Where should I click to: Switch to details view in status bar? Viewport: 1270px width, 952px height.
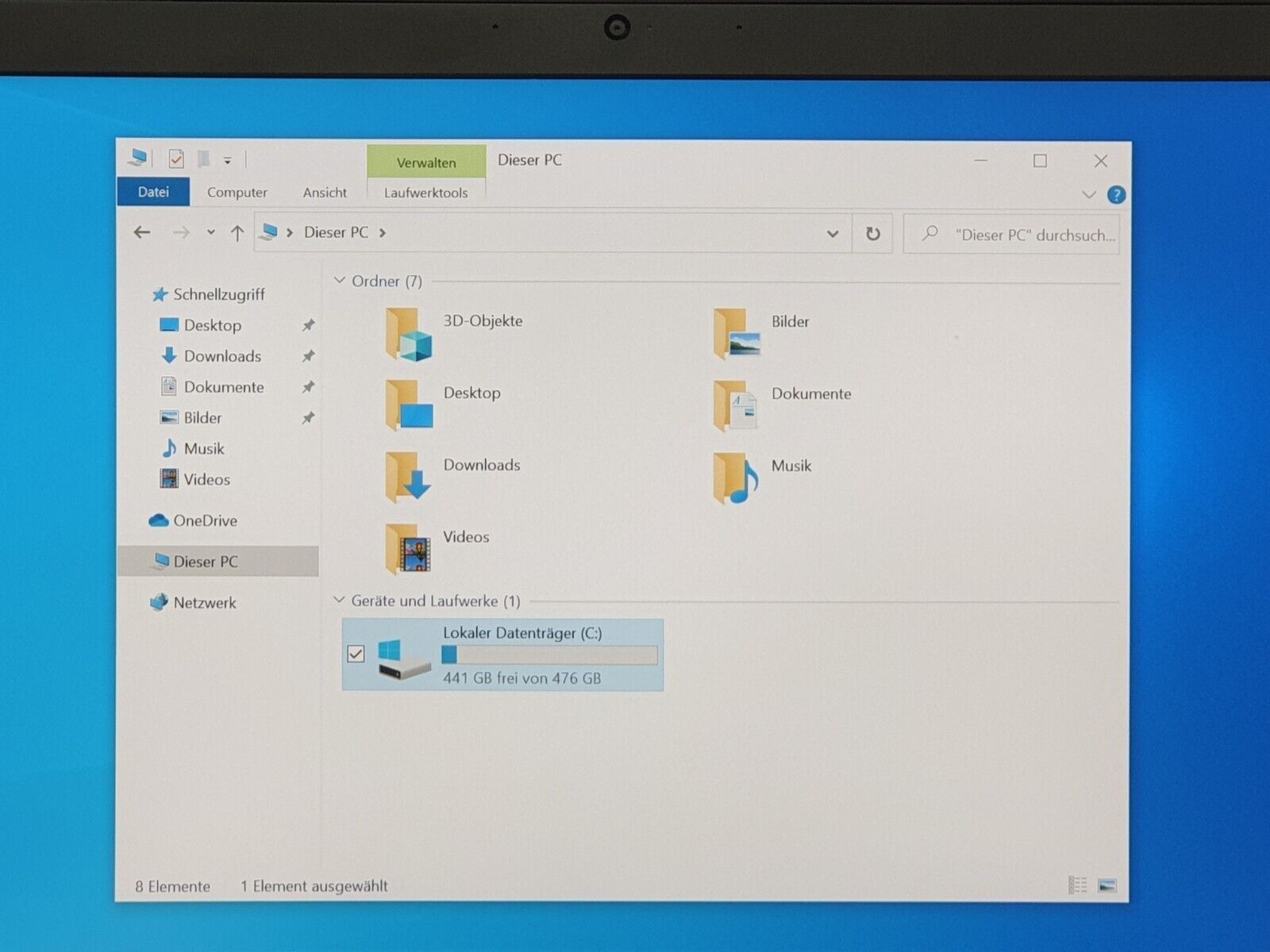pos(1077,885)
